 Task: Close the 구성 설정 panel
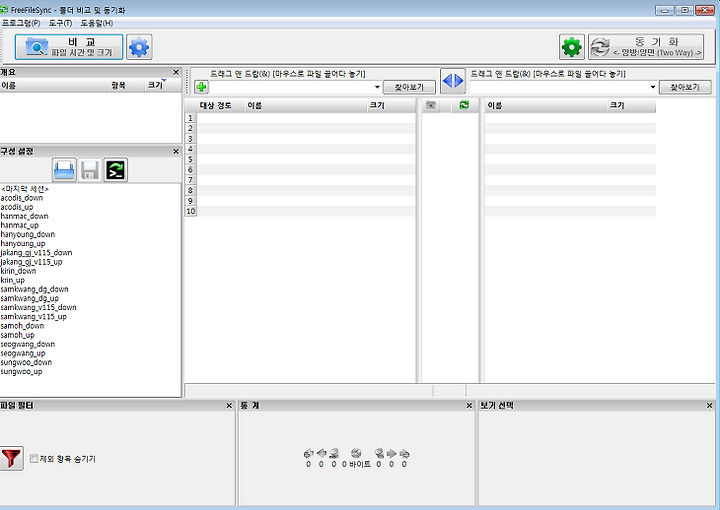(x=176, y=151)
